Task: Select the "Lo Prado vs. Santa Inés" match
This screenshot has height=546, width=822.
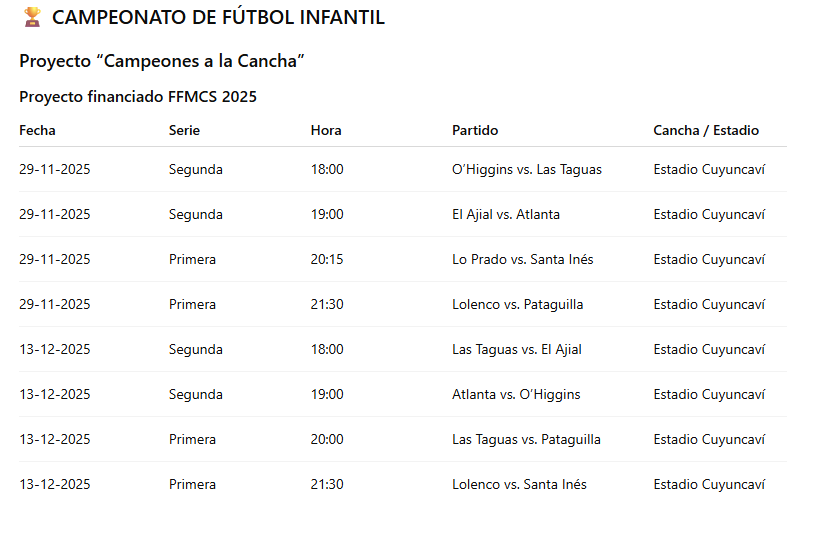Action: [523, 259]
